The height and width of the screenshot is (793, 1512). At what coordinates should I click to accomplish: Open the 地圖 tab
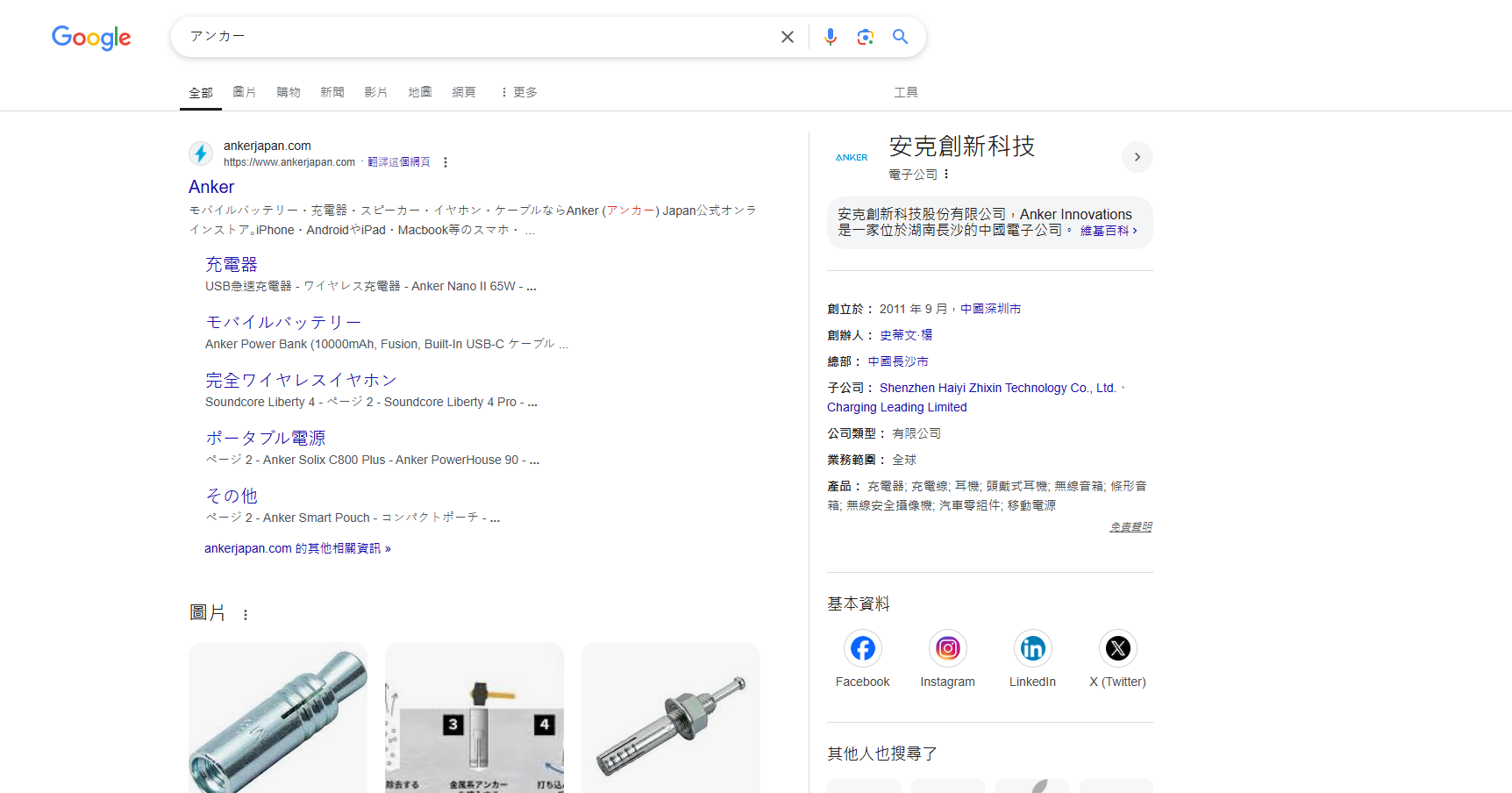click(420, 92)
